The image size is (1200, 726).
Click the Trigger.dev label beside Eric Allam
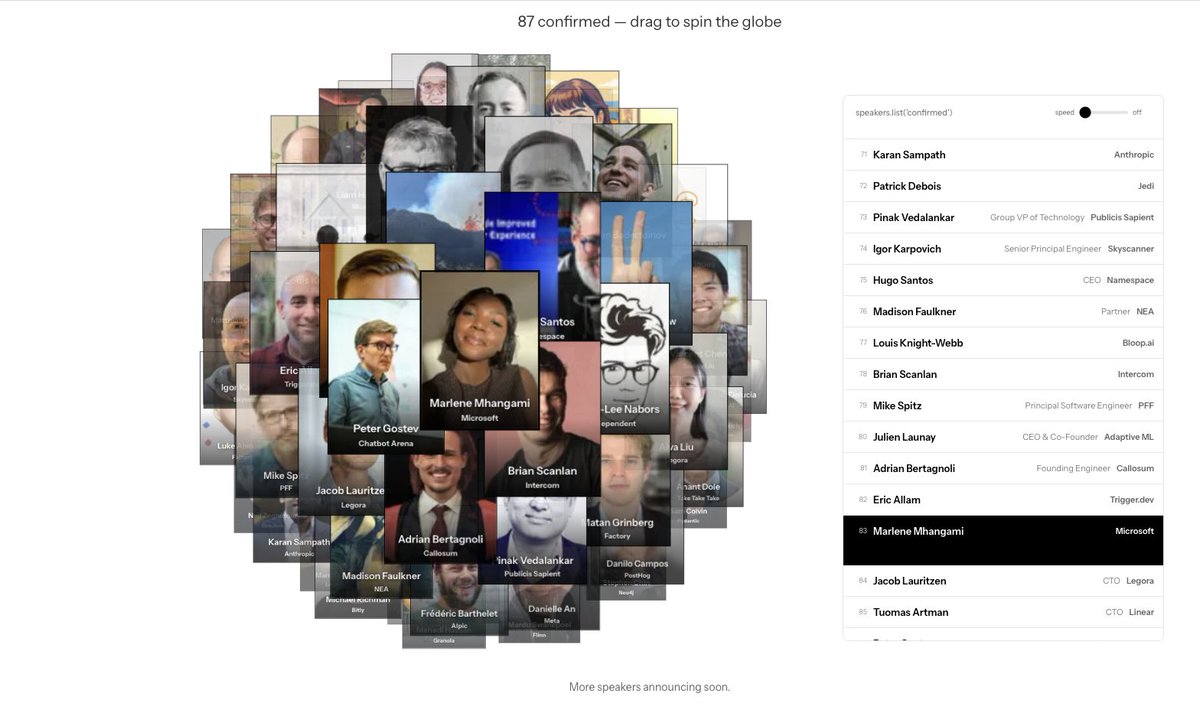[x=1132, y=500]
